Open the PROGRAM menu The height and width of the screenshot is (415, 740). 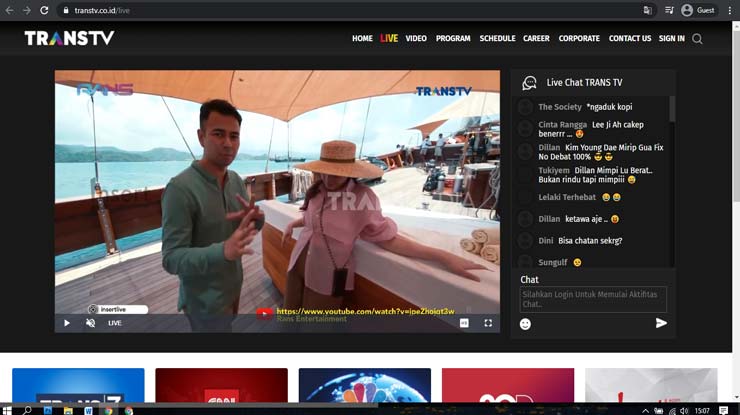tap(453, 38)
